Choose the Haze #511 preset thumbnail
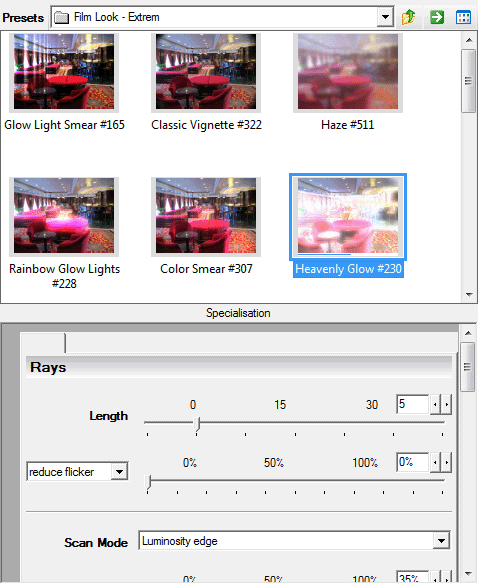 tap(348, 72)
